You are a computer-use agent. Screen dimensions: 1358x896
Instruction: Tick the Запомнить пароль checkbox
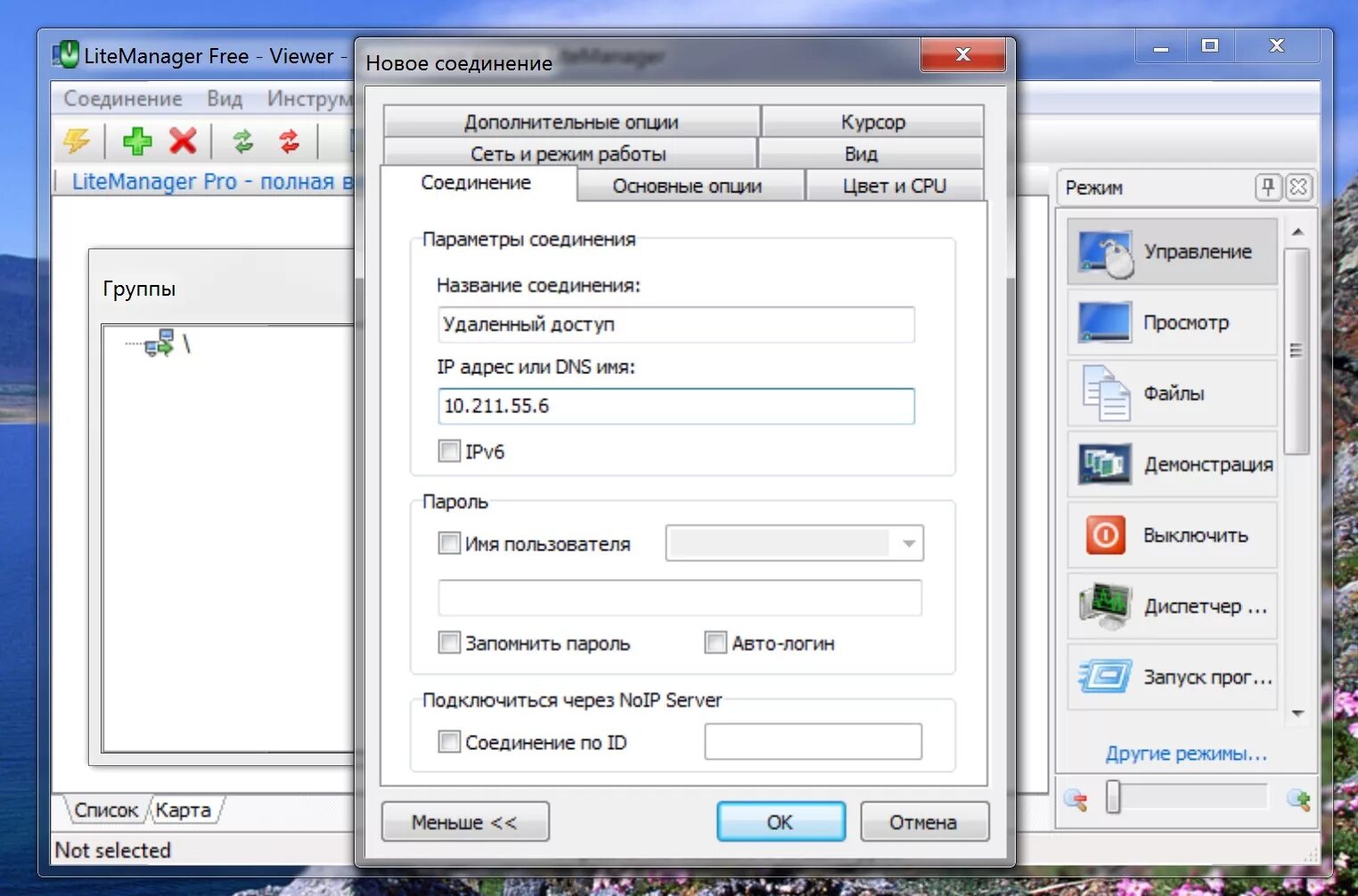(449, 643)
